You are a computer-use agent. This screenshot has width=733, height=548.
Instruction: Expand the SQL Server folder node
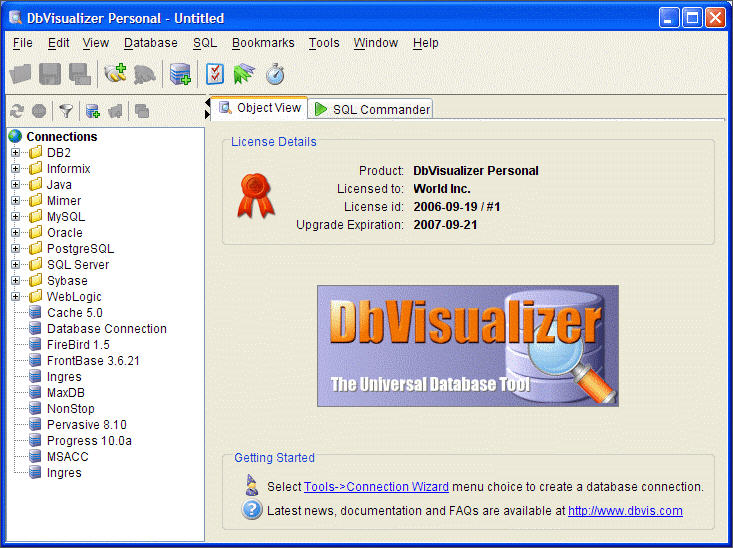coord(15,264)
